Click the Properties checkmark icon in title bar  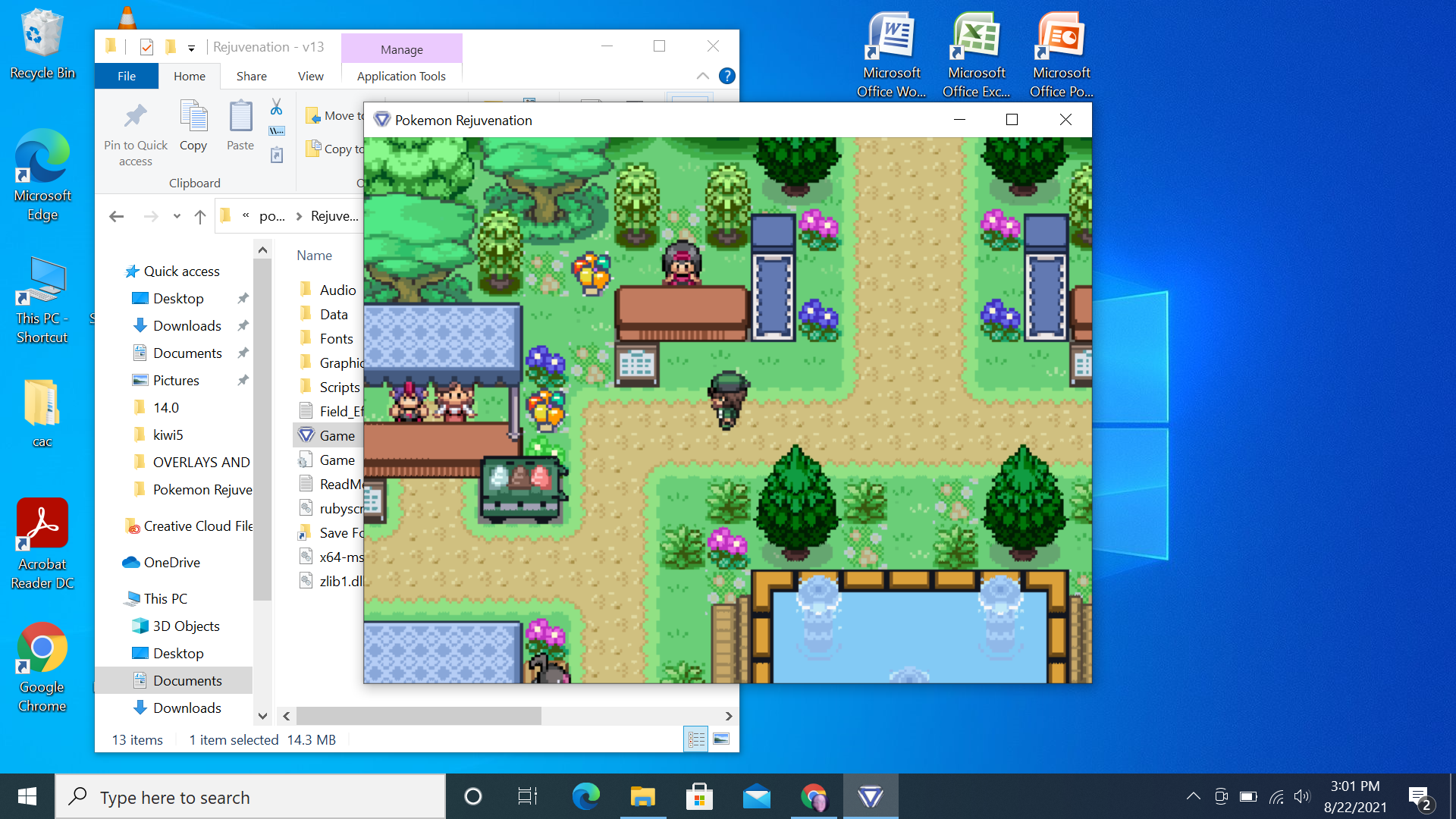[x=146, y=47]
